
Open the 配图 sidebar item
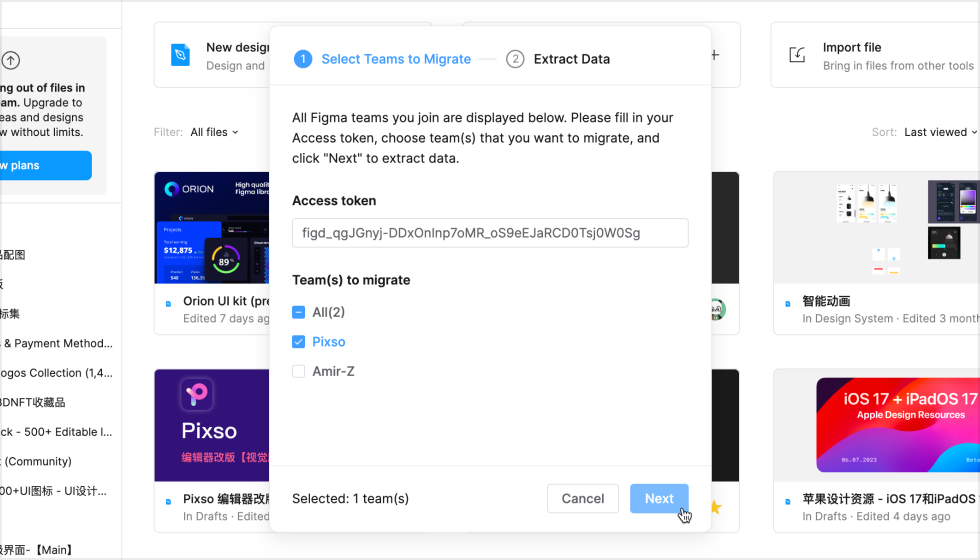(x=12, y=254)
